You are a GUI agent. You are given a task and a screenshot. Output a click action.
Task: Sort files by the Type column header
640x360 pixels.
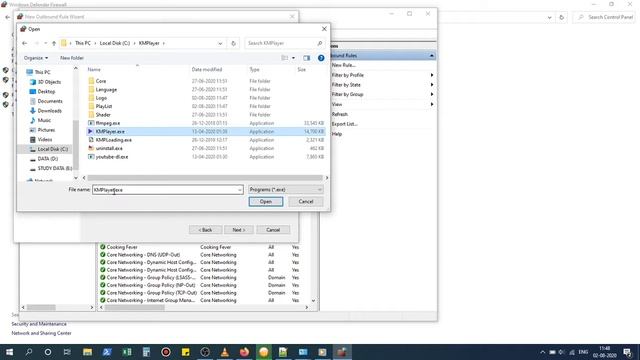click(254, 70)
